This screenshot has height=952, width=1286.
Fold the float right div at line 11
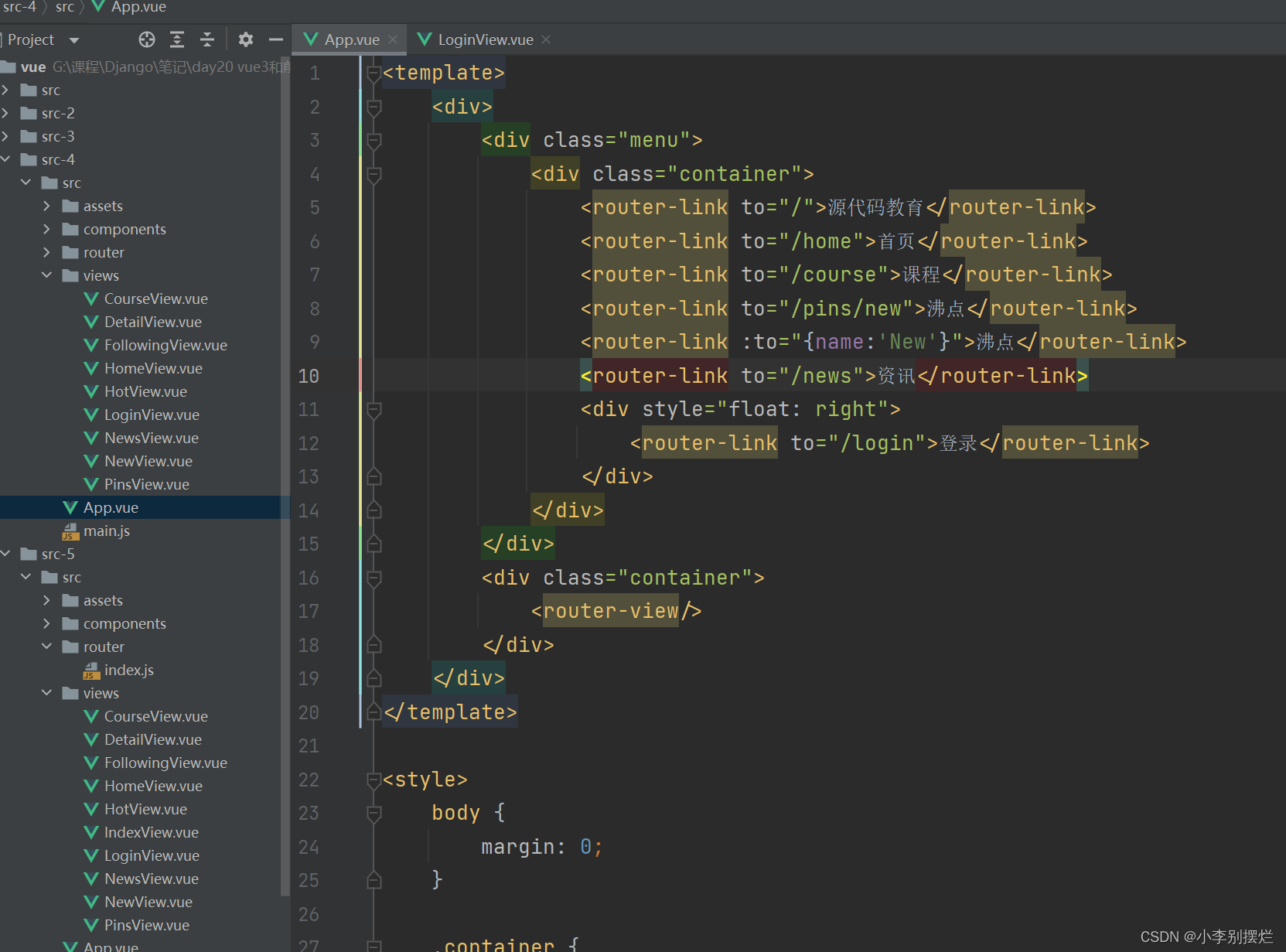click(374, 410)
